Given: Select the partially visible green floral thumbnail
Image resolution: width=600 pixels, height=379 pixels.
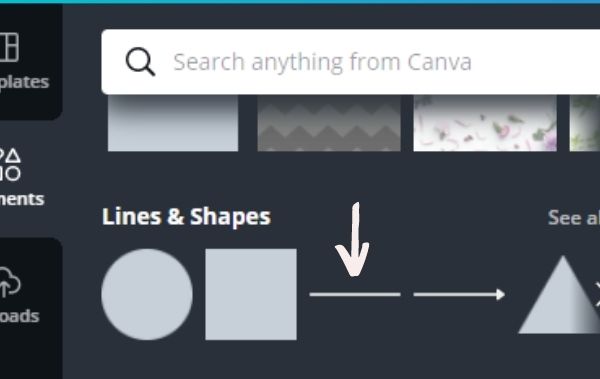Looking at the screenshot, I should (585, 123).
